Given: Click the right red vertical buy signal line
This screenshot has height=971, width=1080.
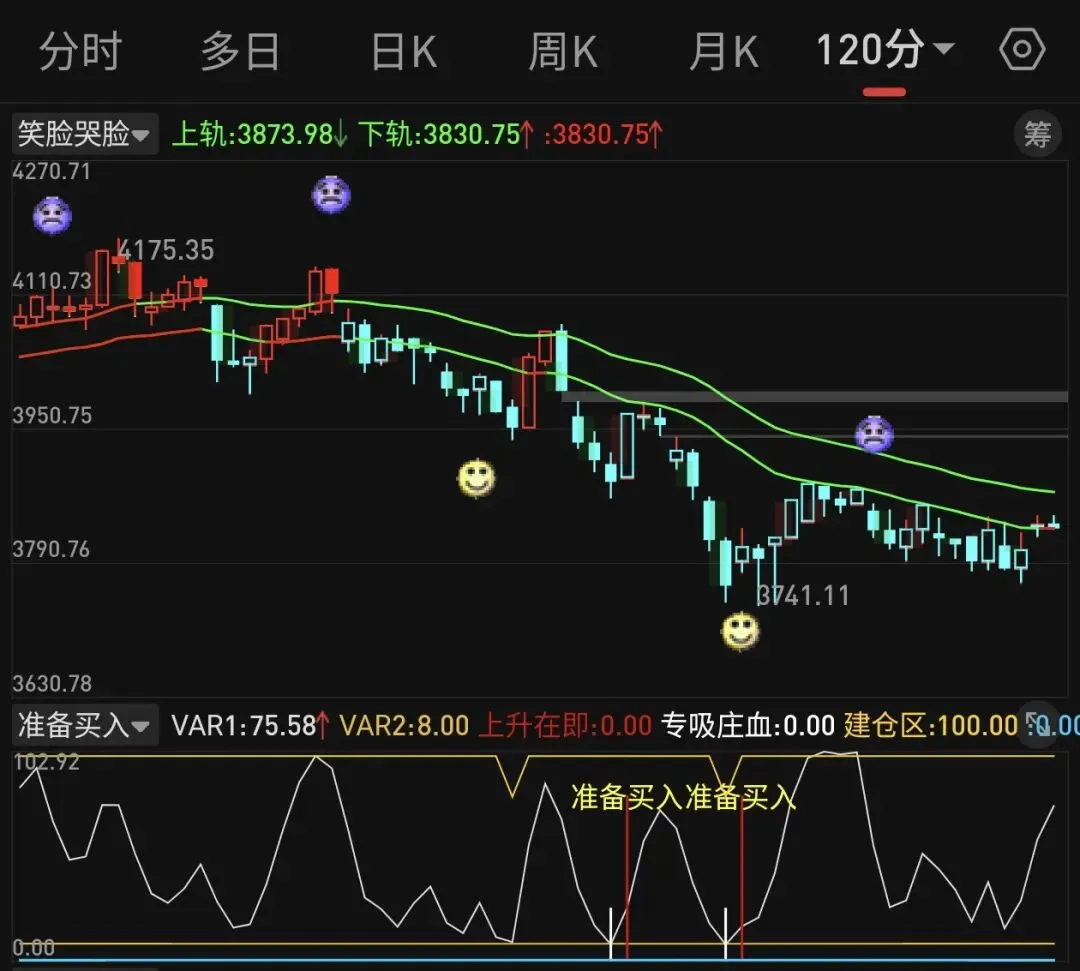Looking at the screenshot, I should click(742, 878).
